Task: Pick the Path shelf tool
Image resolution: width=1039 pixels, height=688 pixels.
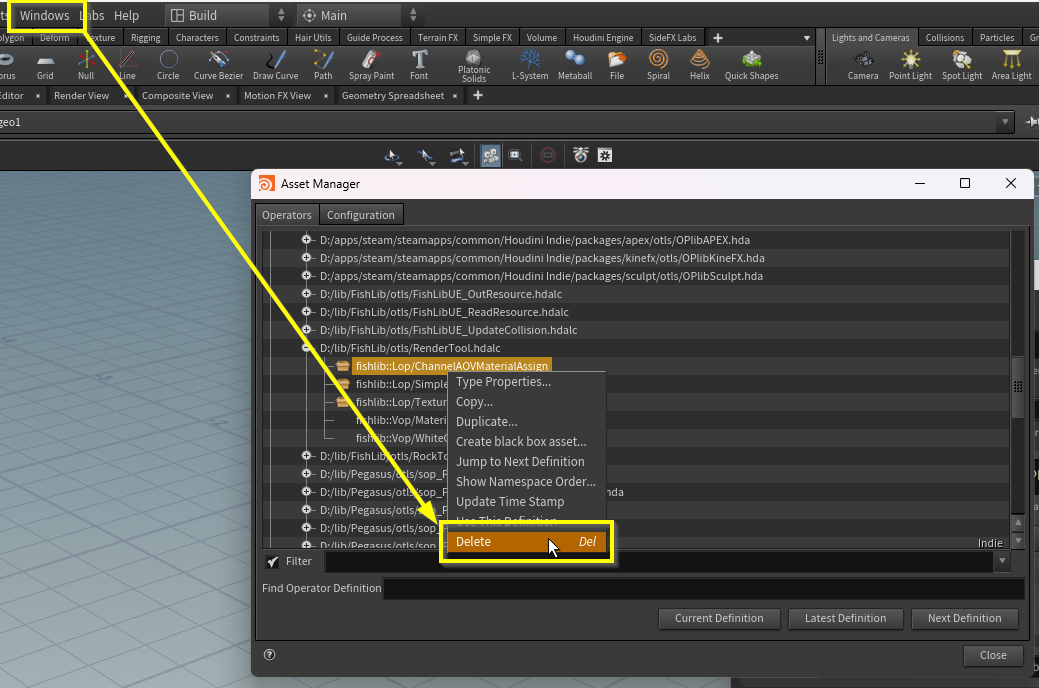Action: 323,65
